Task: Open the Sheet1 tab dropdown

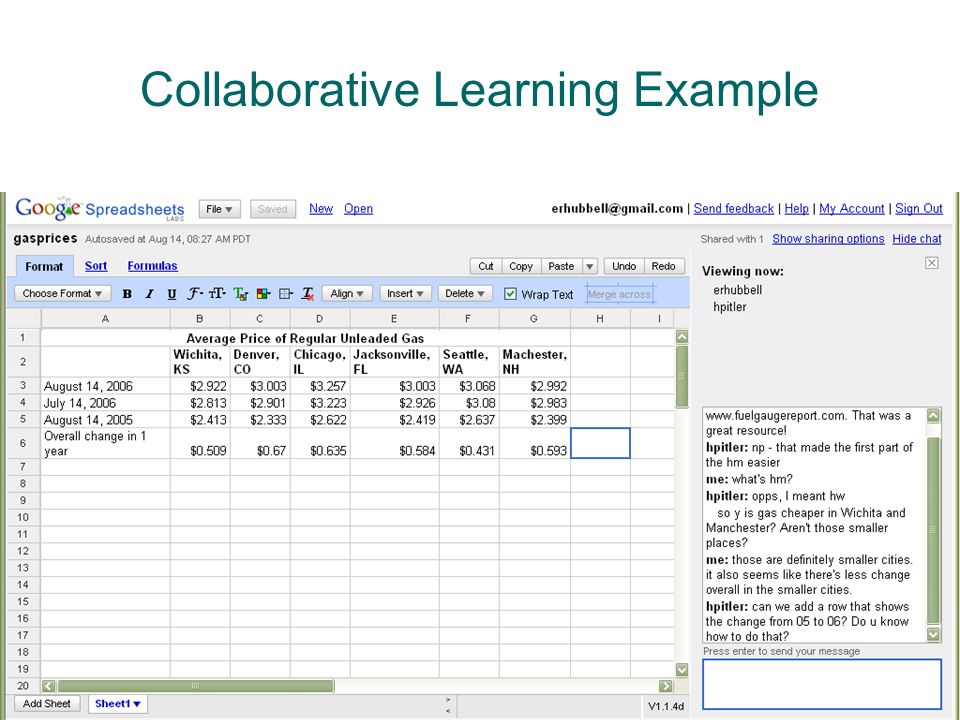Action: tap(118, 704)
